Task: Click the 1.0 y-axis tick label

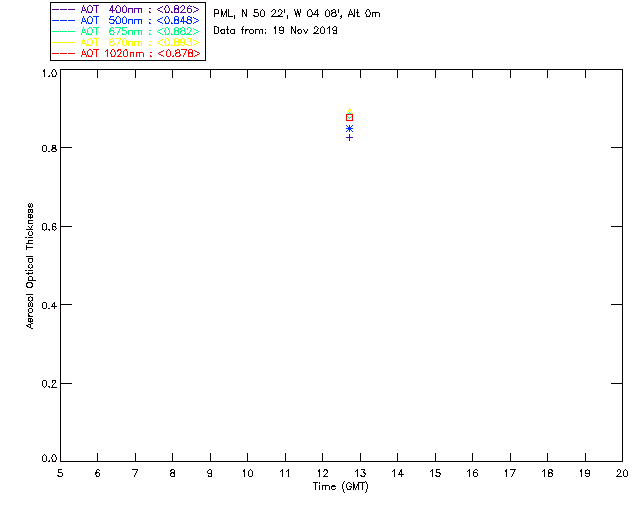Action: coord(49,73)
